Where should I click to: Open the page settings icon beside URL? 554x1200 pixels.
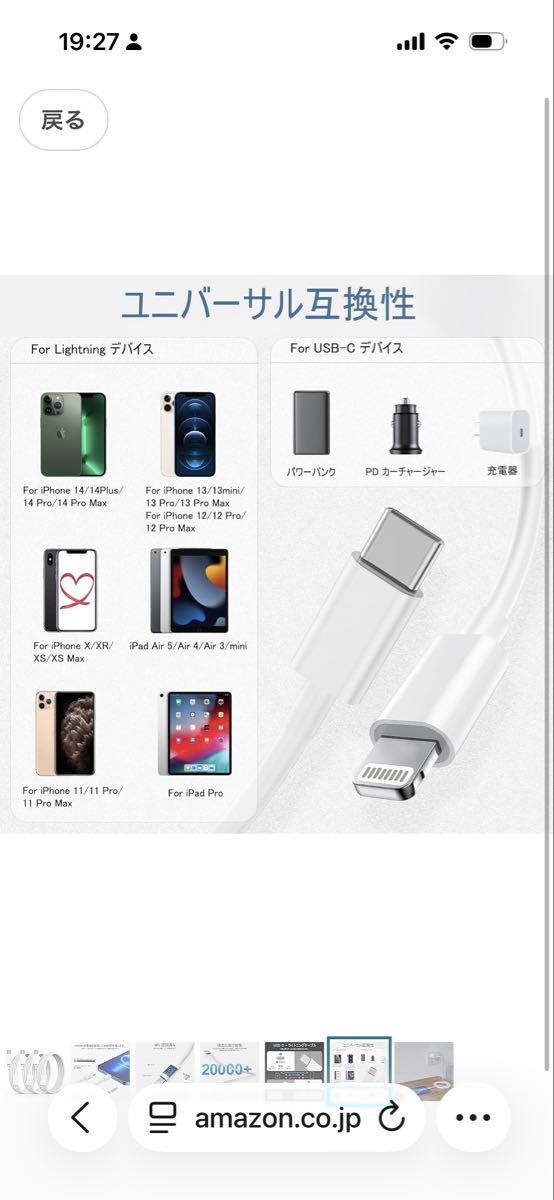pos(163,1118)
